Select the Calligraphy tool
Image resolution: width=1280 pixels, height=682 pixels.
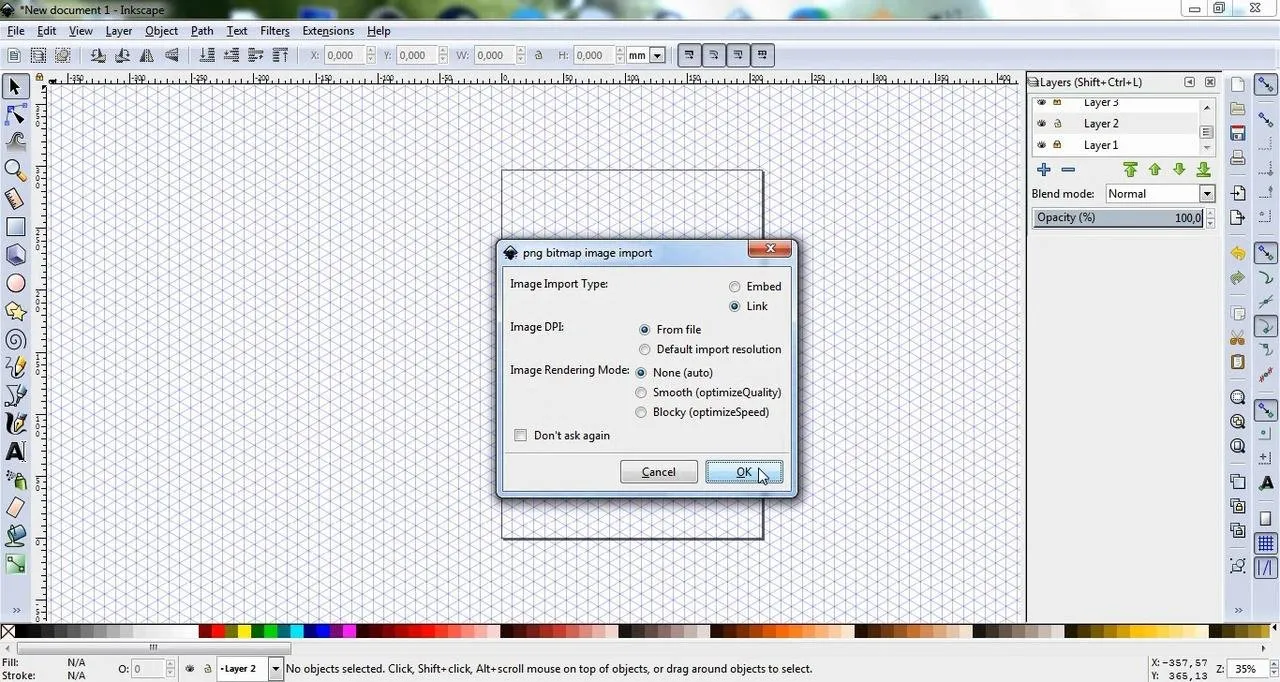15,424
